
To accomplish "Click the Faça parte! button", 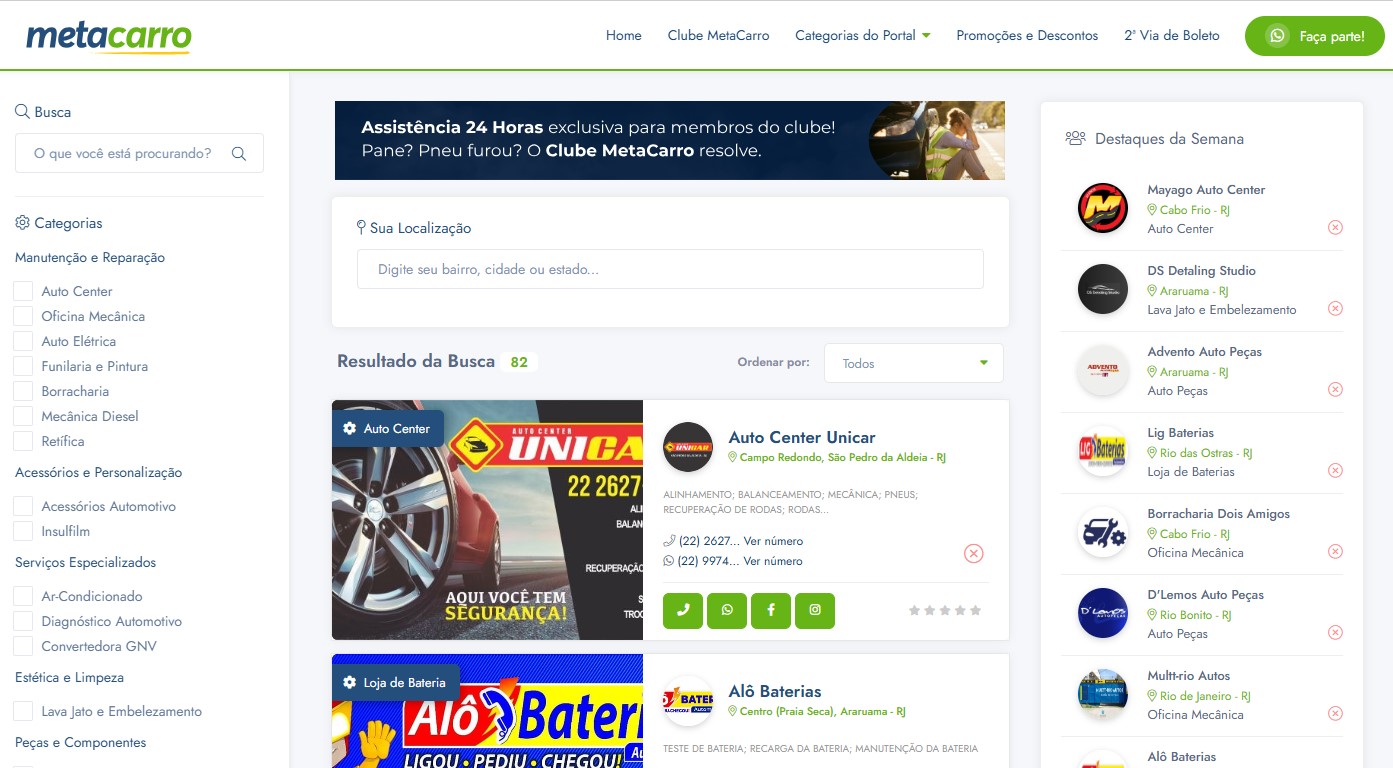I will click(x=1315, y=36).
